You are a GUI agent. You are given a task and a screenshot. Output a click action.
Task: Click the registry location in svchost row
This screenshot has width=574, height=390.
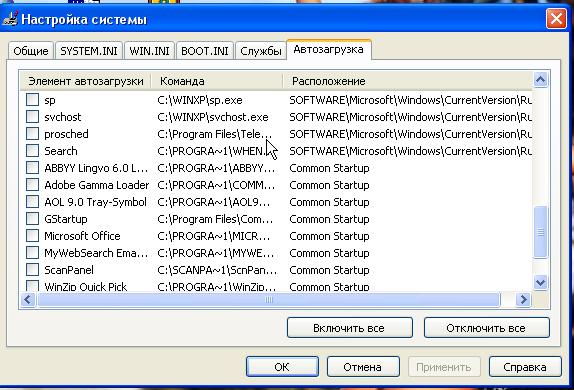[410, 117]
